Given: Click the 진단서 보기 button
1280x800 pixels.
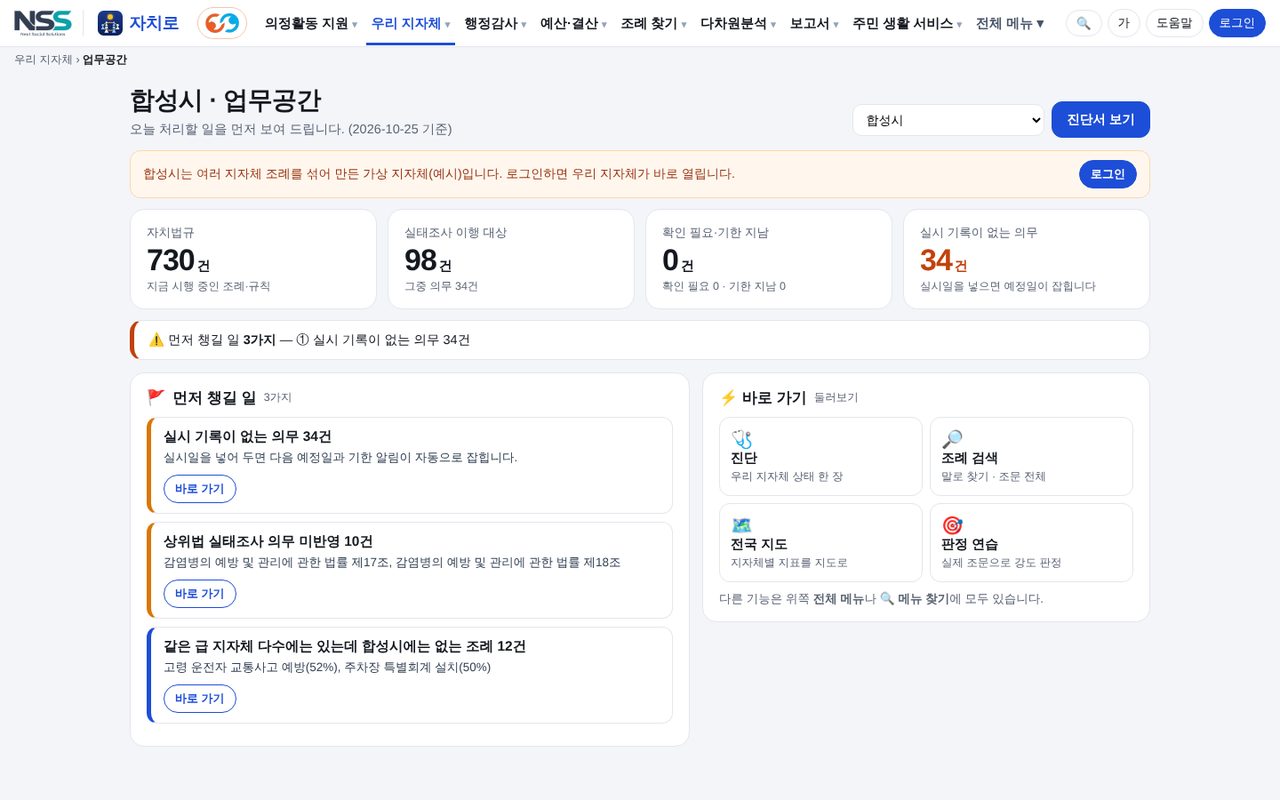Looking at the screenshot, I should (x=1100, y=120).
